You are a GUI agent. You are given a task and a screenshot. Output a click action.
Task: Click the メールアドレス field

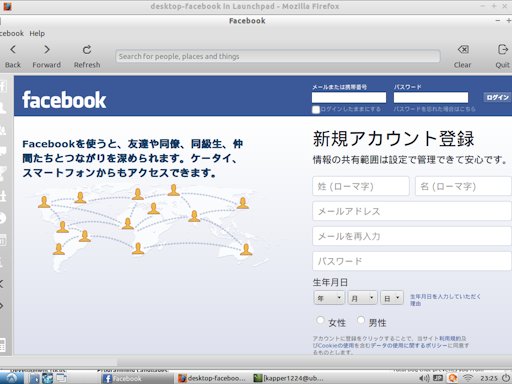click(412, 211)
